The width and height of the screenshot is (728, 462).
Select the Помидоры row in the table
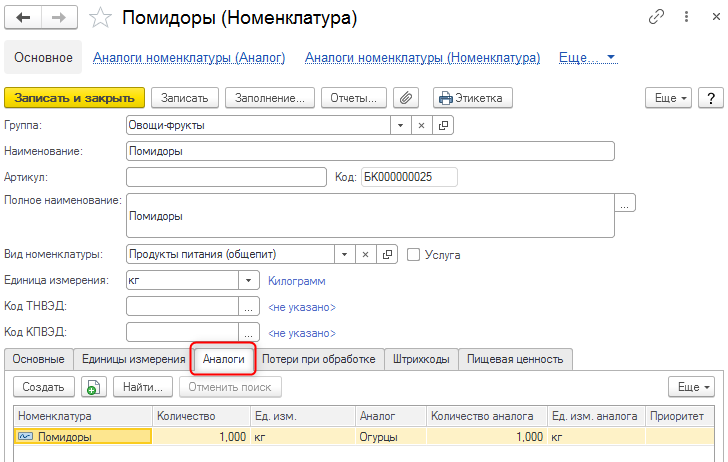tap(84, 436)
